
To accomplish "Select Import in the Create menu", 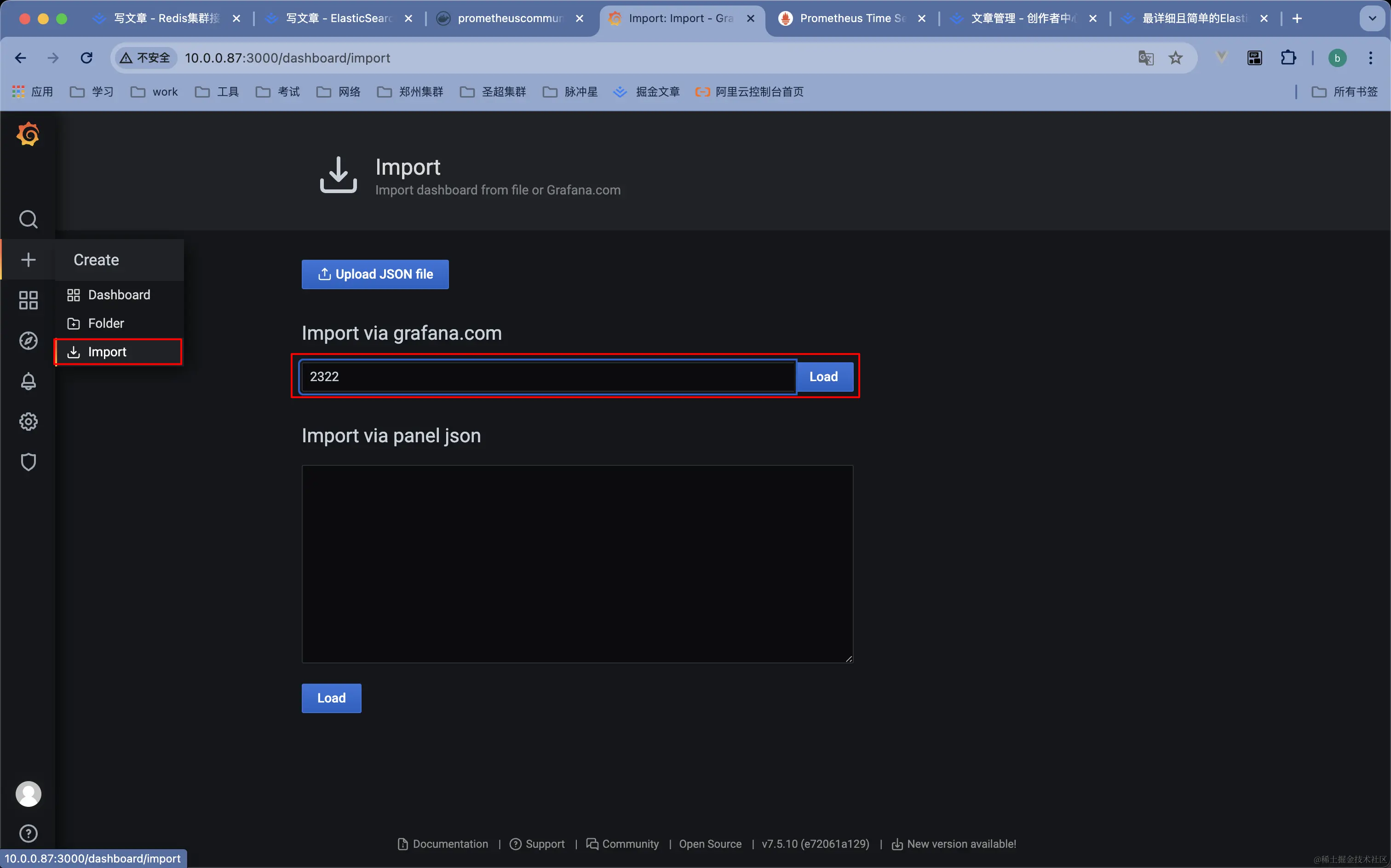I will (120, 351).
